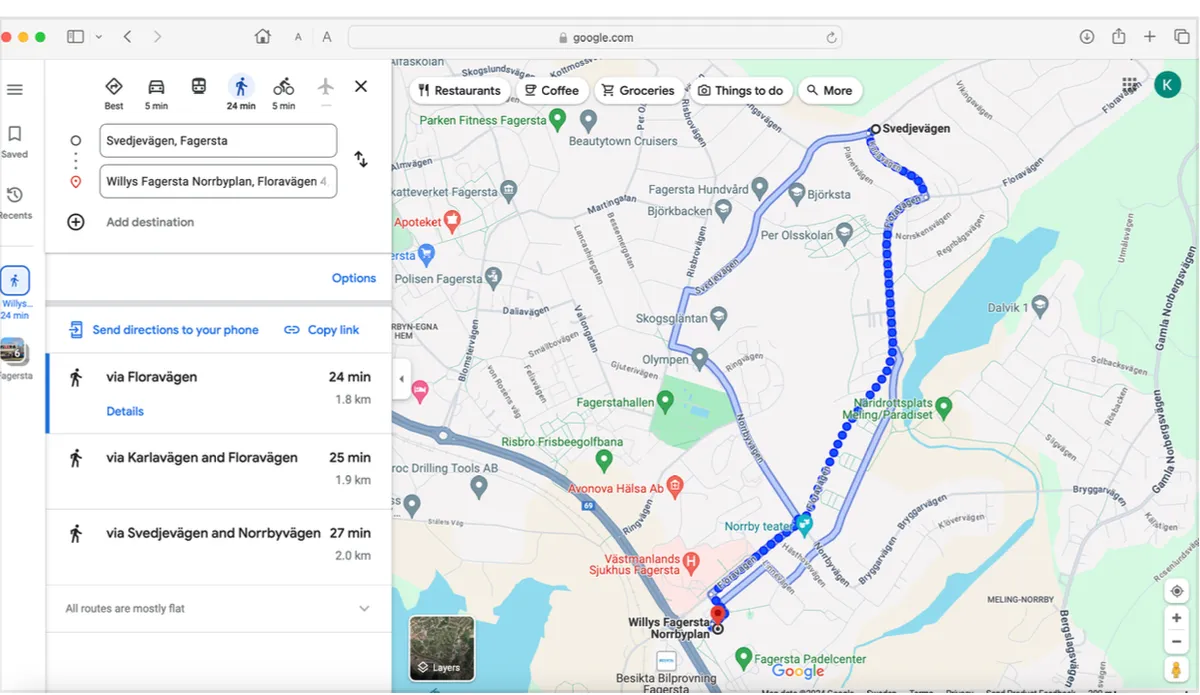Click the Layers map thumbnail
This screenshot has width=1200, height=695.
442,648
